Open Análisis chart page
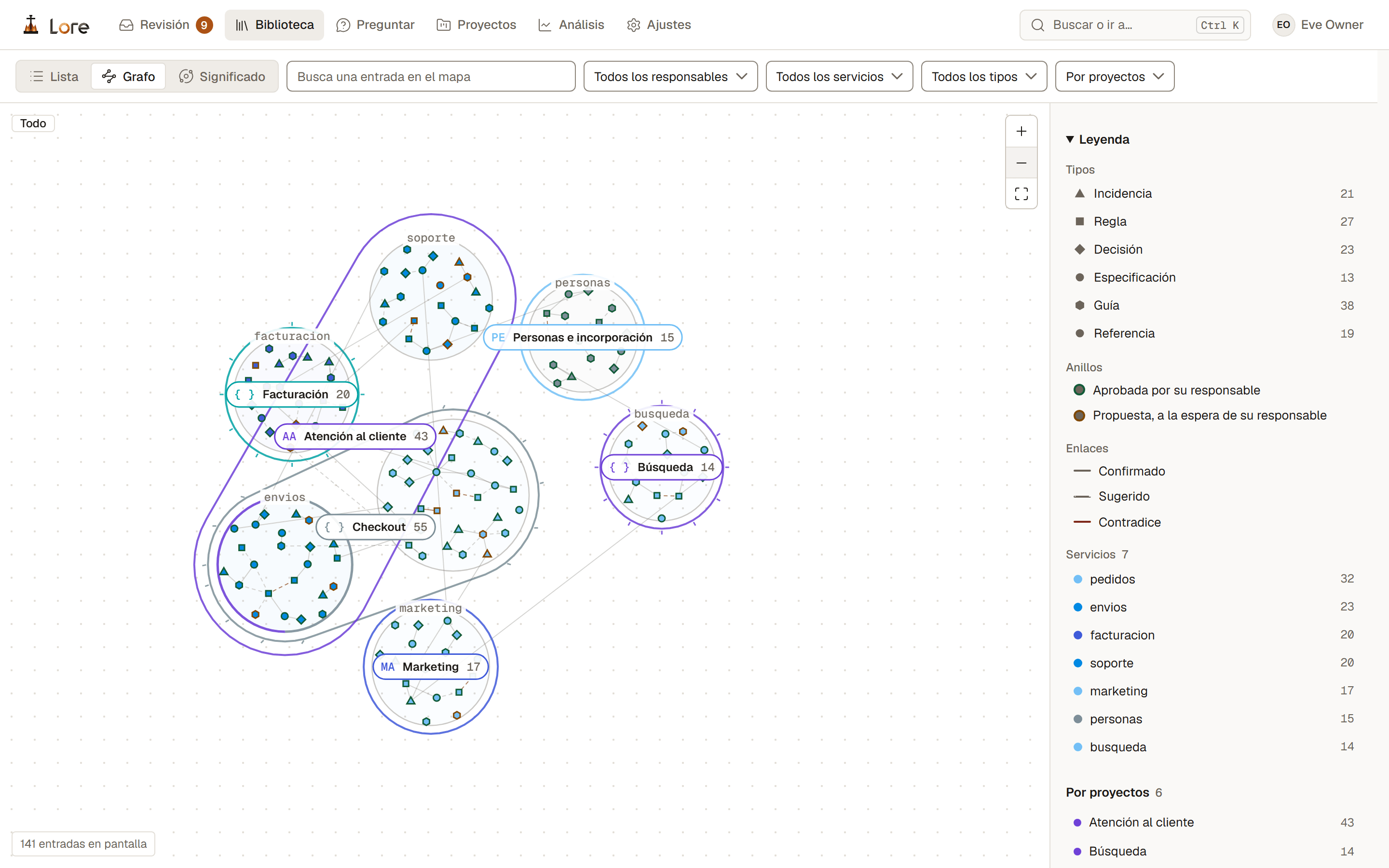The height and width of the screenshot is (868, 1389). point(571,25)
